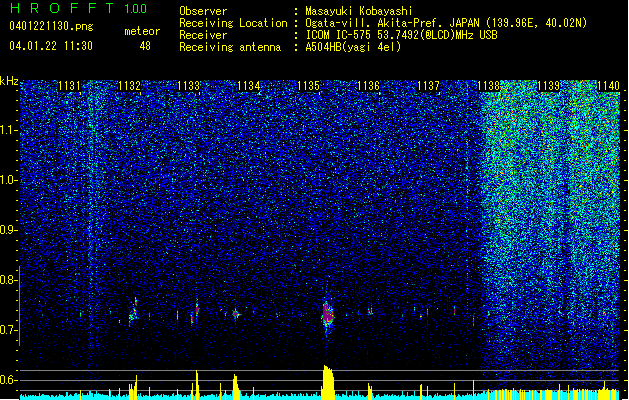The width and height of the screenshot is (629, 400).
Task: Click the yellow power peak below 1133
Action: 197,385
